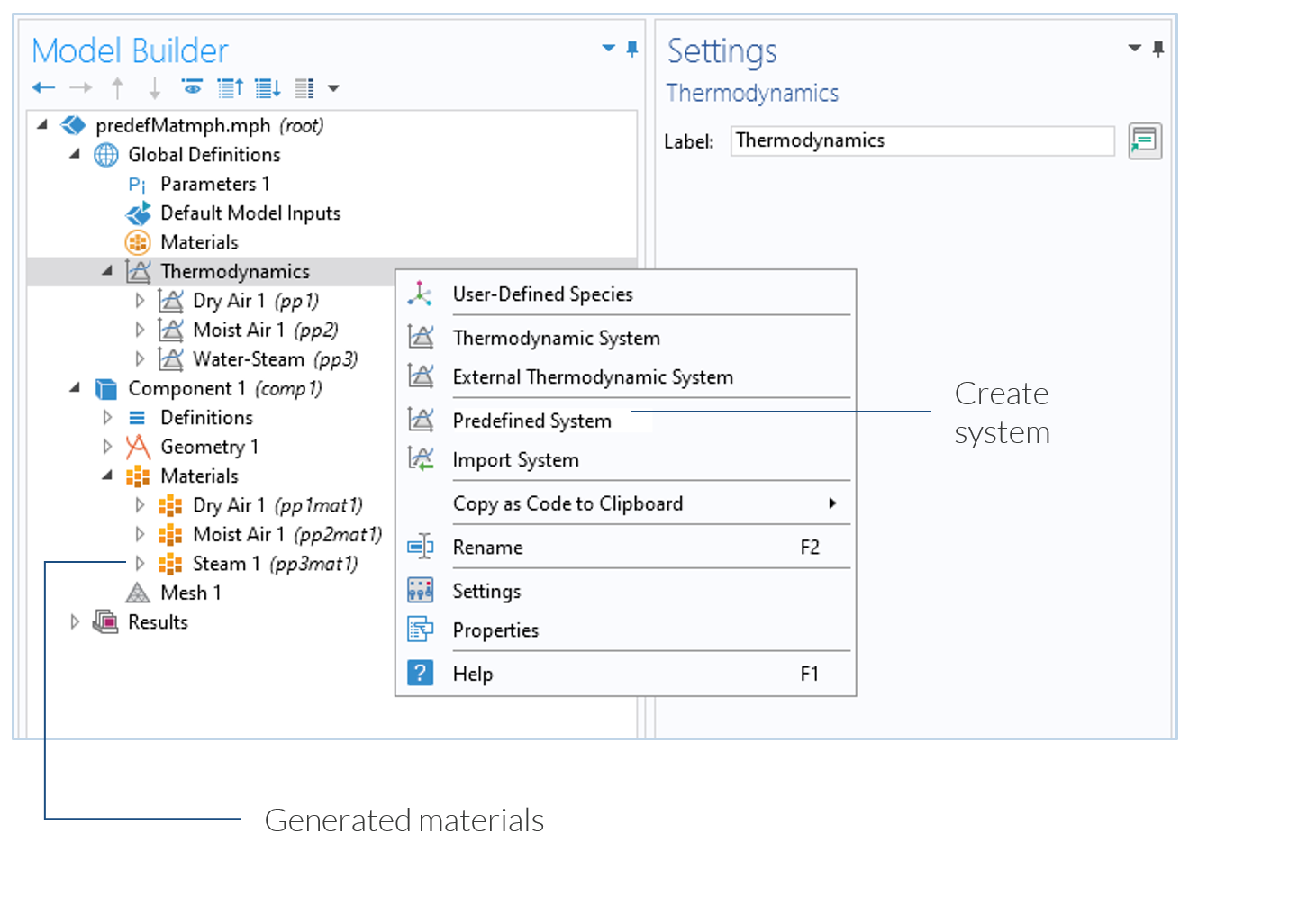Pin the Model Builder panel

point(632,49)
